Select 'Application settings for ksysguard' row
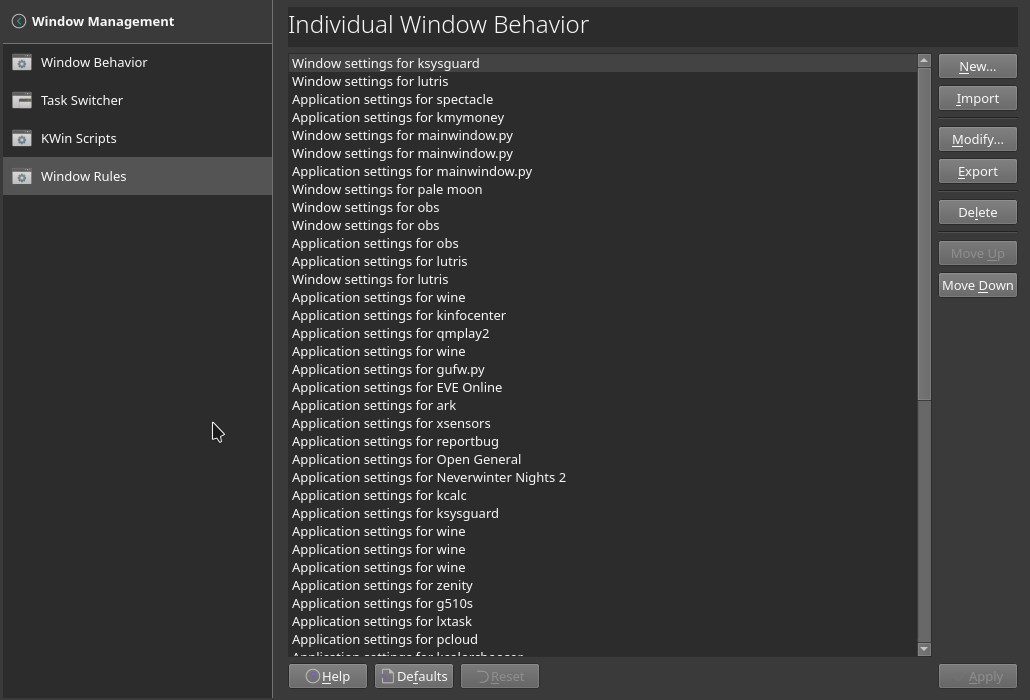1030x700 pixels. [x=603, y=514]
